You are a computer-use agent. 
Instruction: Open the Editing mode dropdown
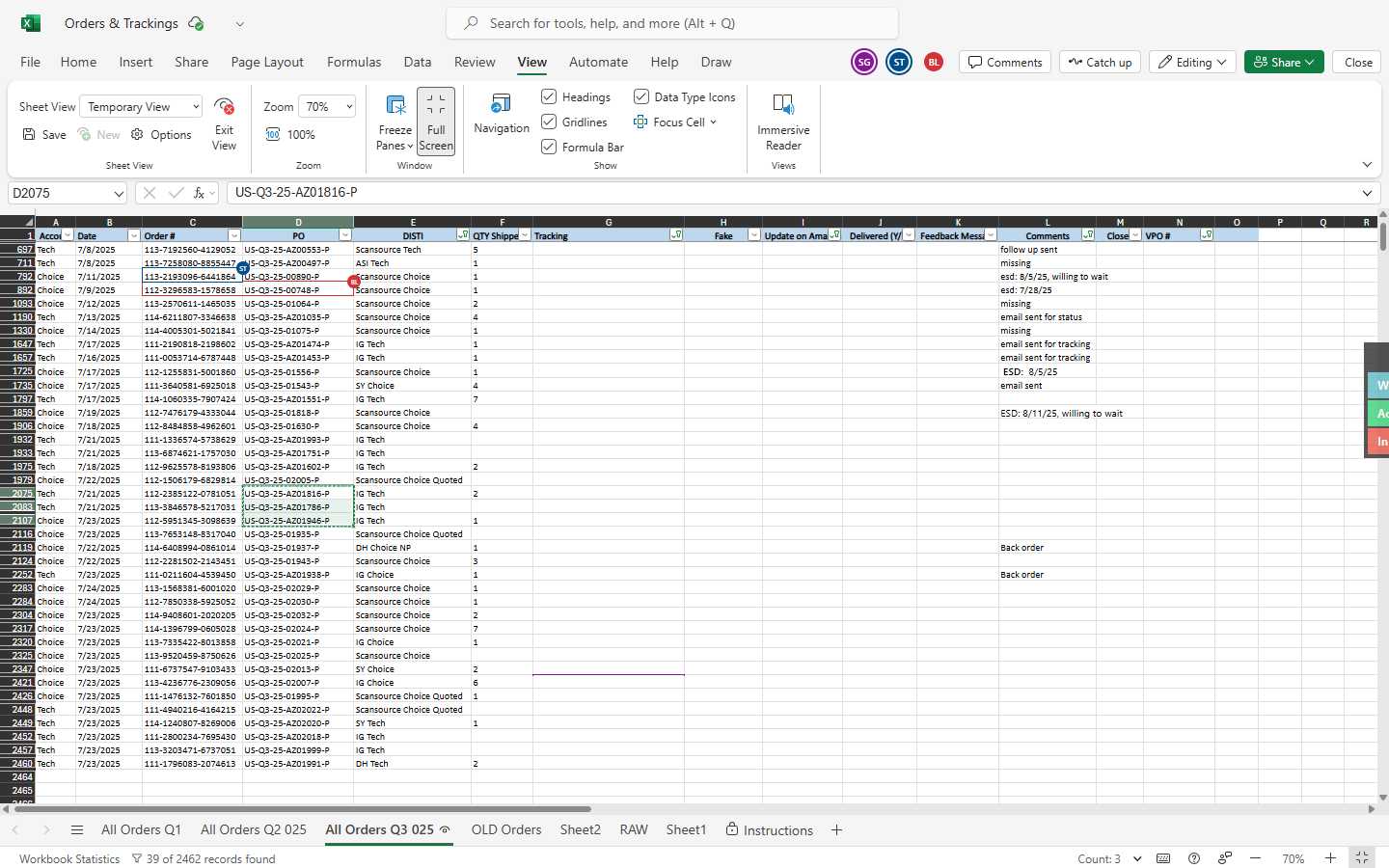point(1193,62)
